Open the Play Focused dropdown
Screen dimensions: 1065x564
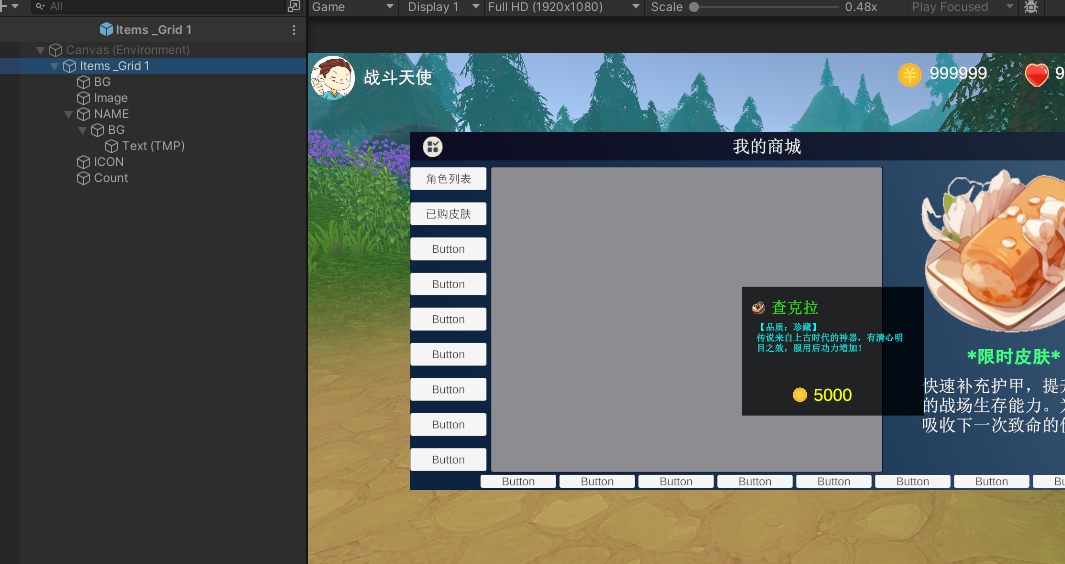pos(962,7)
